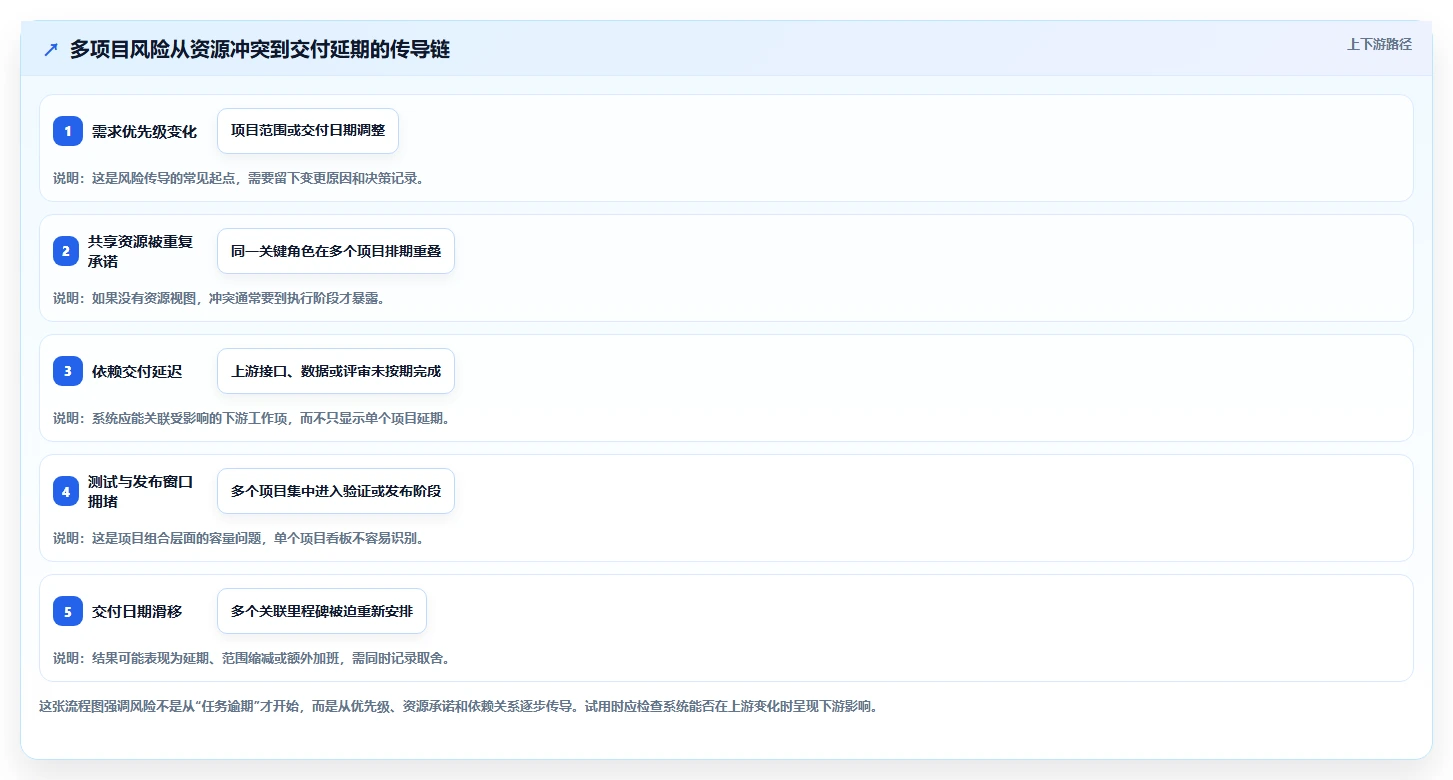Click the step 5 number badge
The image size is (1453, 780).
tap(68, 611)
